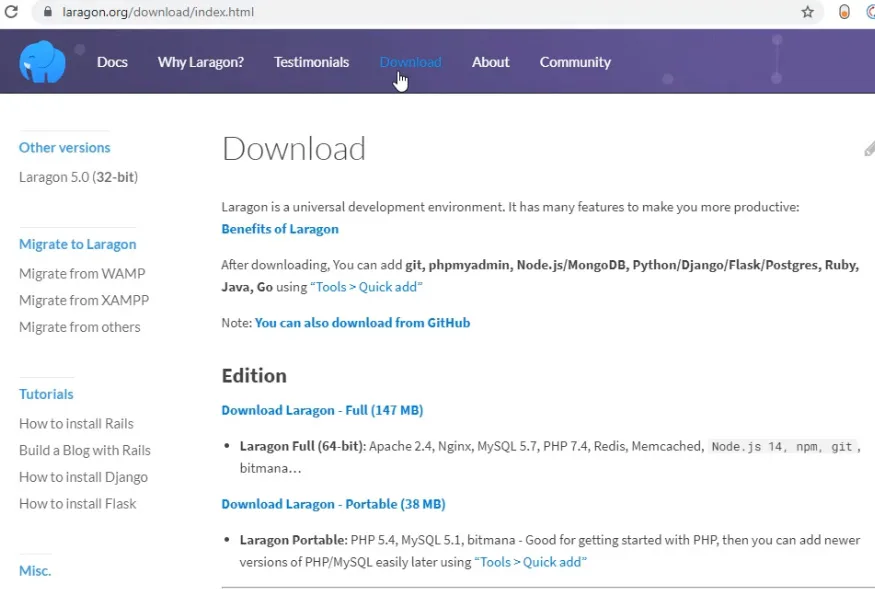
Task: Click Download Laragon - Full (147 MB)
Action: tap(322, 410)
